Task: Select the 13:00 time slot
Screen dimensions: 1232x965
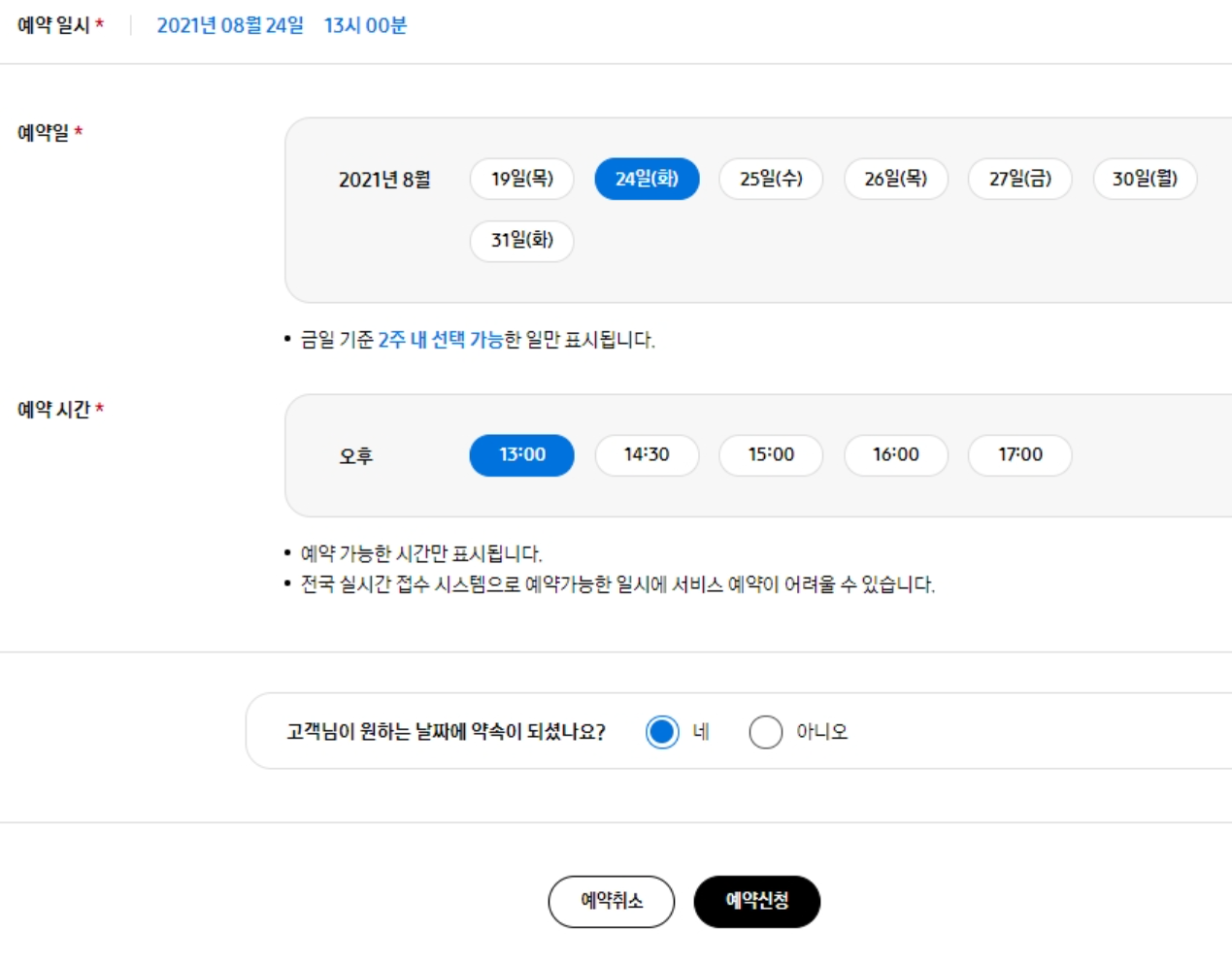Action: point(521,453)
